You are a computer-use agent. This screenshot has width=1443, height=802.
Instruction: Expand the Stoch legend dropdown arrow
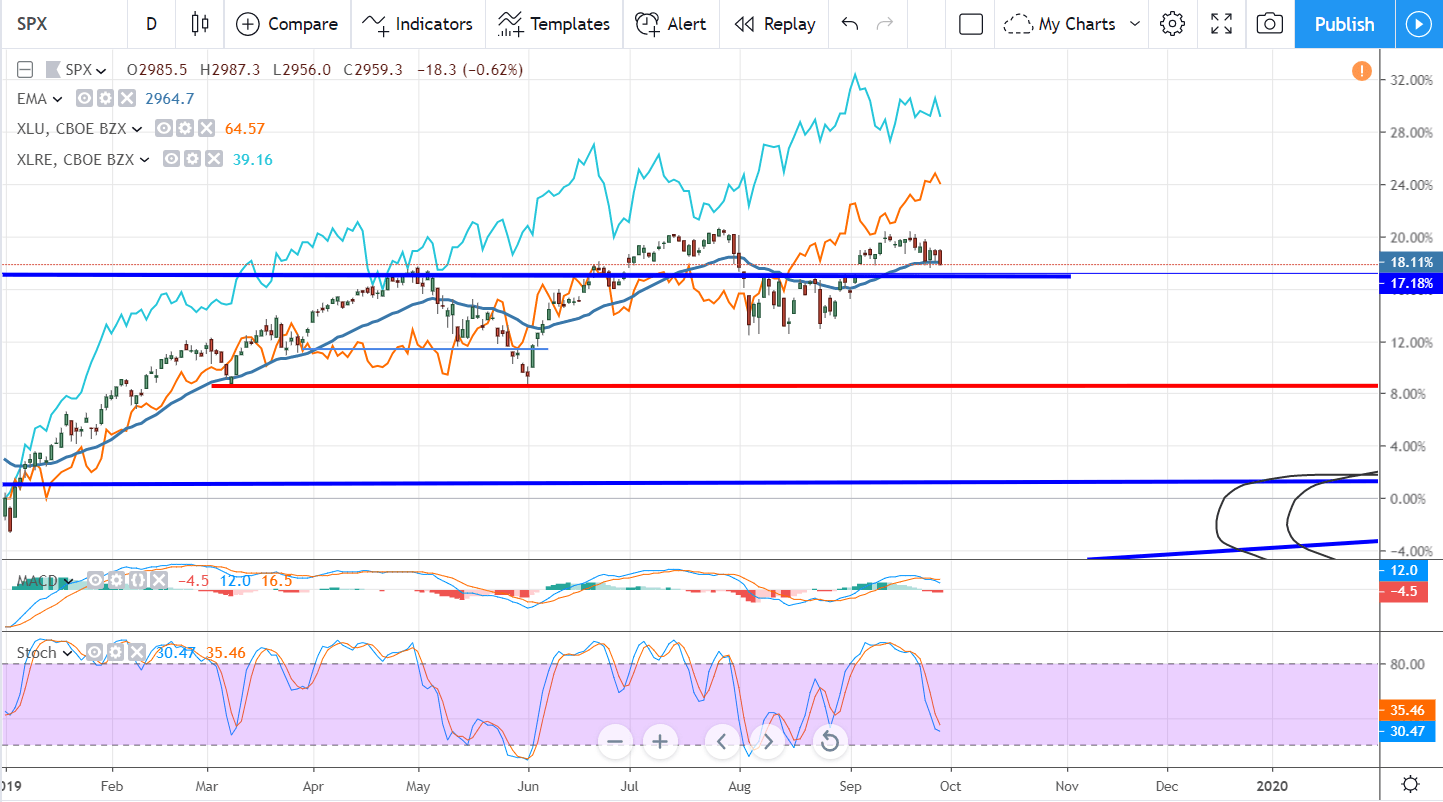[68, 653]
